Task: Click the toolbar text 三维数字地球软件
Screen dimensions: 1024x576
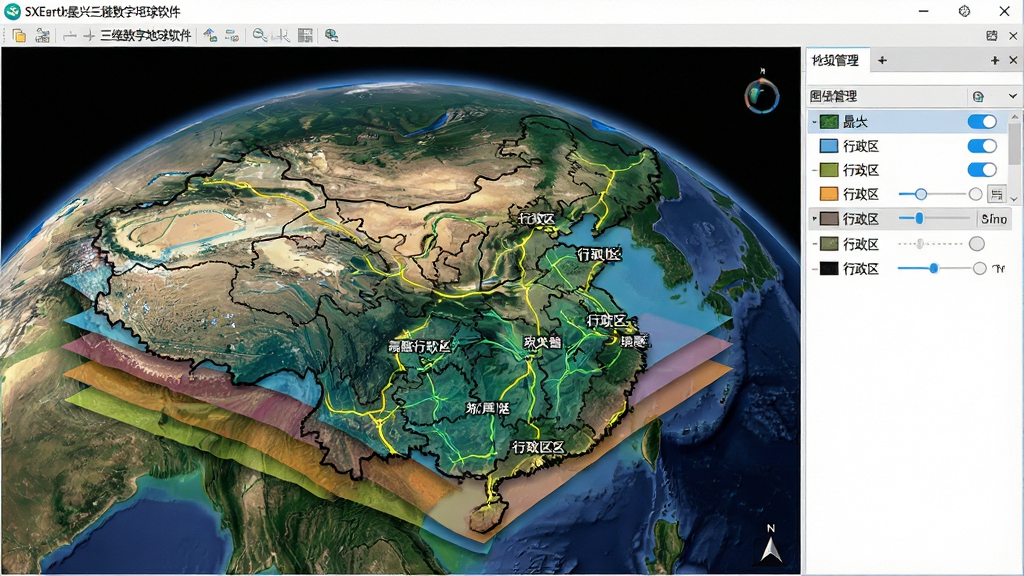Action: pyautogui.click(x=146, y=36)
